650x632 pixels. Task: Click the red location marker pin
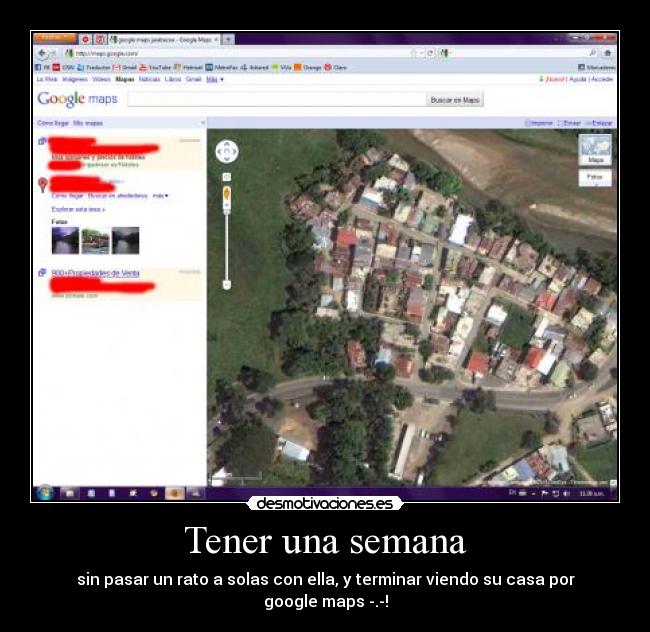coord(42,184)
